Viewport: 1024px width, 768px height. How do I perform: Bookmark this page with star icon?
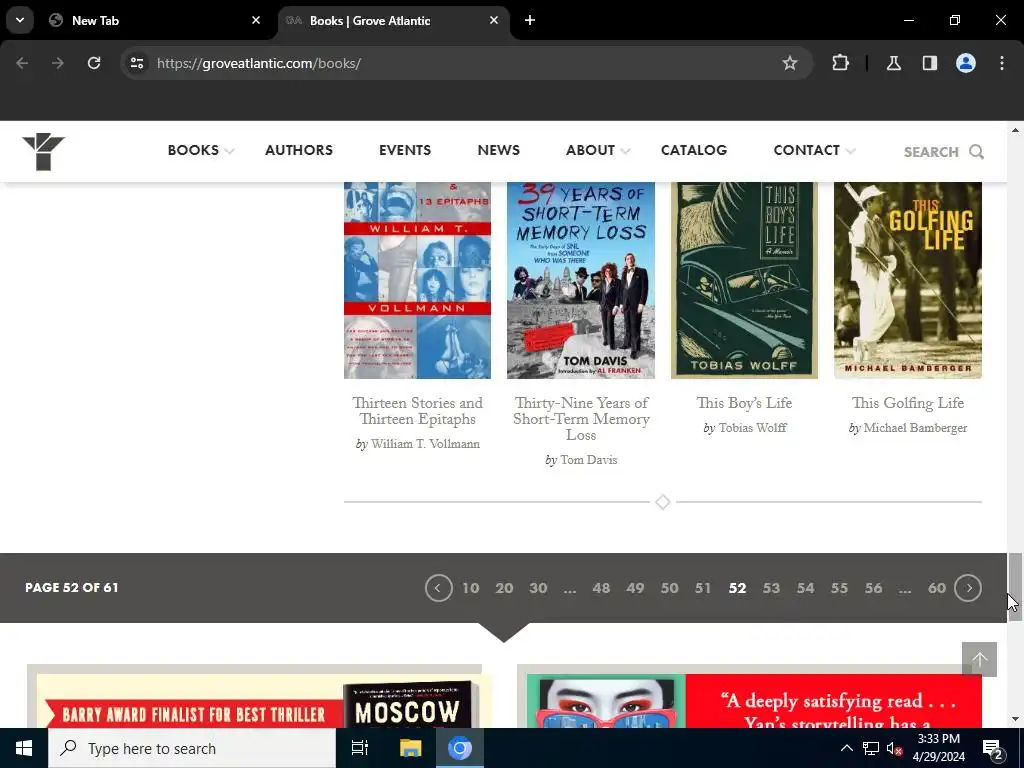point(790,63)
